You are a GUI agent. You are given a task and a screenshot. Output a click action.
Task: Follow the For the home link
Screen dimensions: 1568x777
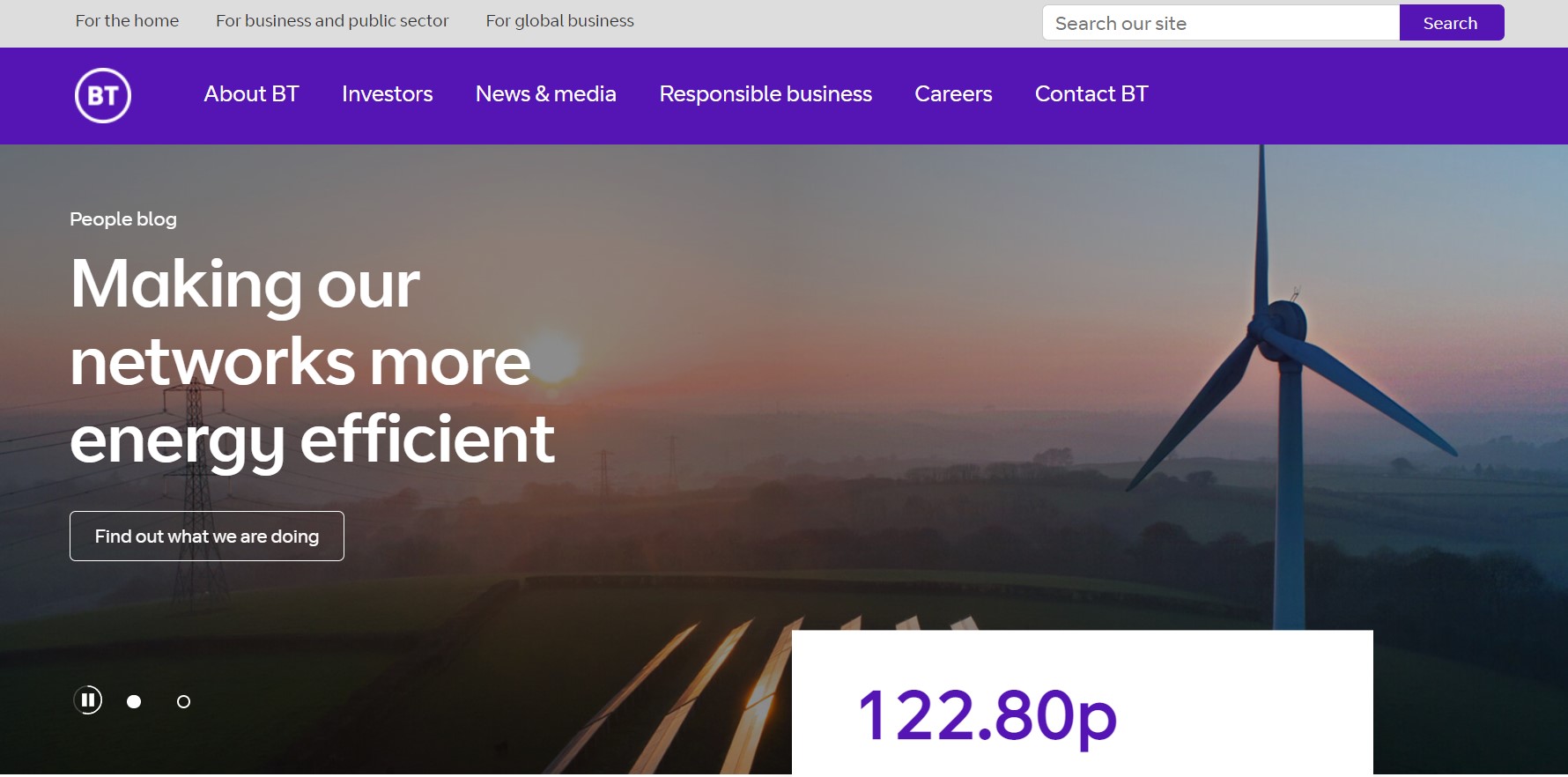(127, 20)
